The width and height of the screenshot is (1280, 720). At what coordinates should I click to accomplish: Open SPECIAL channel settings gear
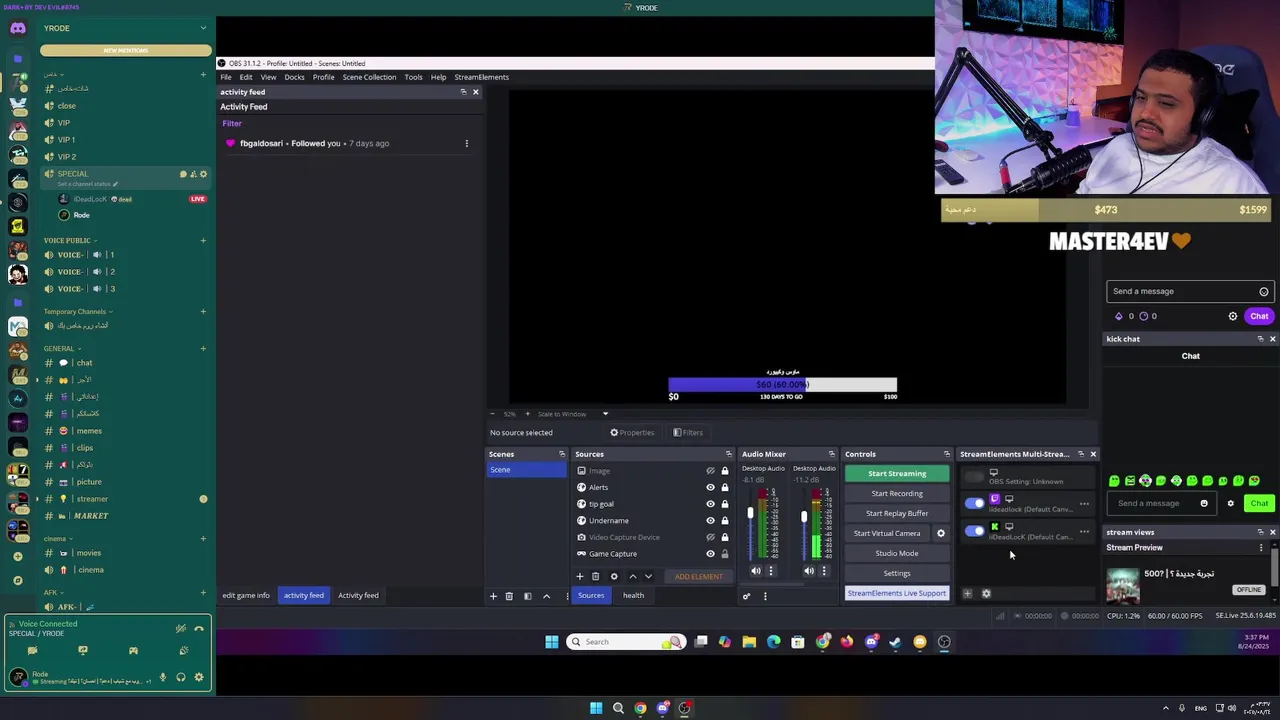204,174
